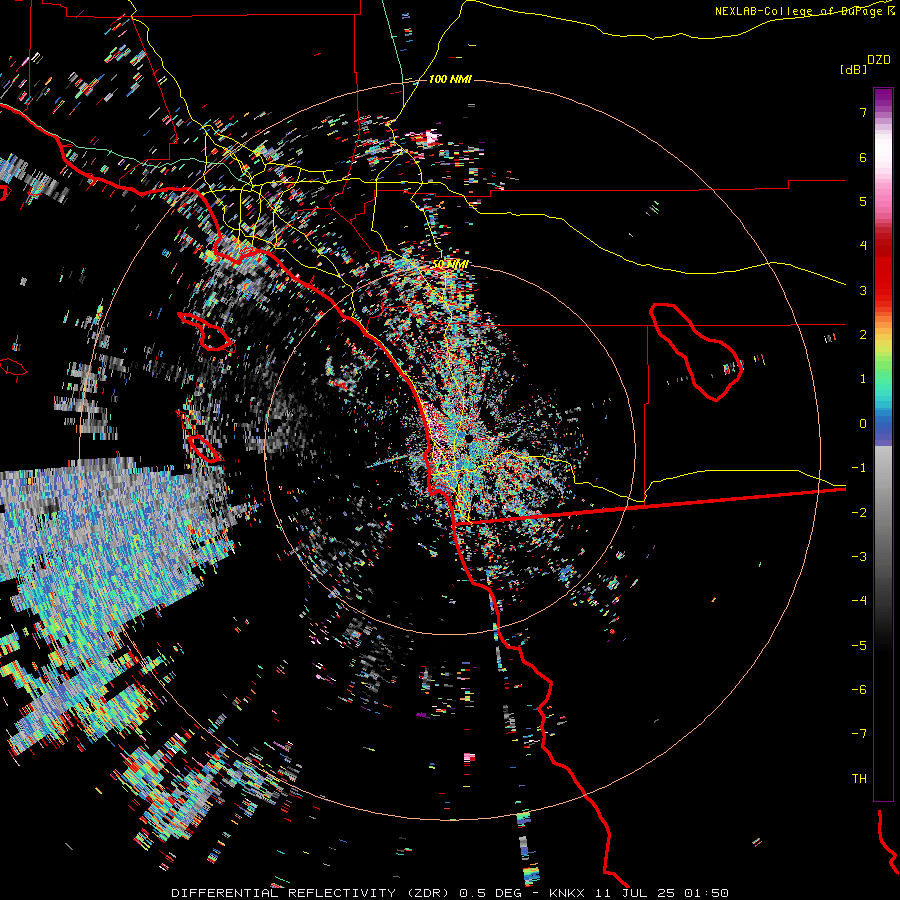Image resolution: width=900 pixels, height=900 pixels.
Task: Click the -5 scale label
Action: click(x=859, y=646)
